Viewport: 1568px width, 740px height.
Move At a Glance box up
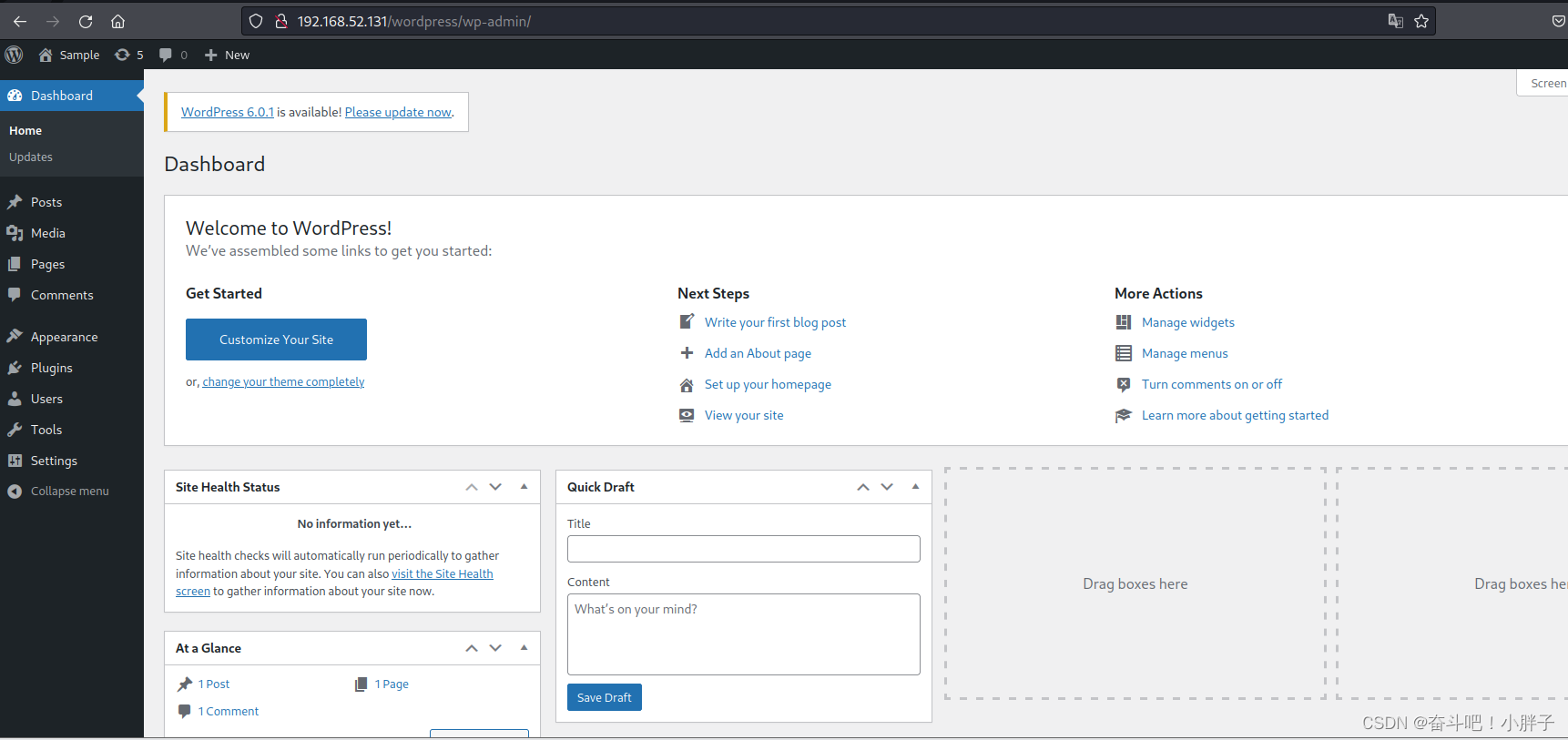pos(472,648)
